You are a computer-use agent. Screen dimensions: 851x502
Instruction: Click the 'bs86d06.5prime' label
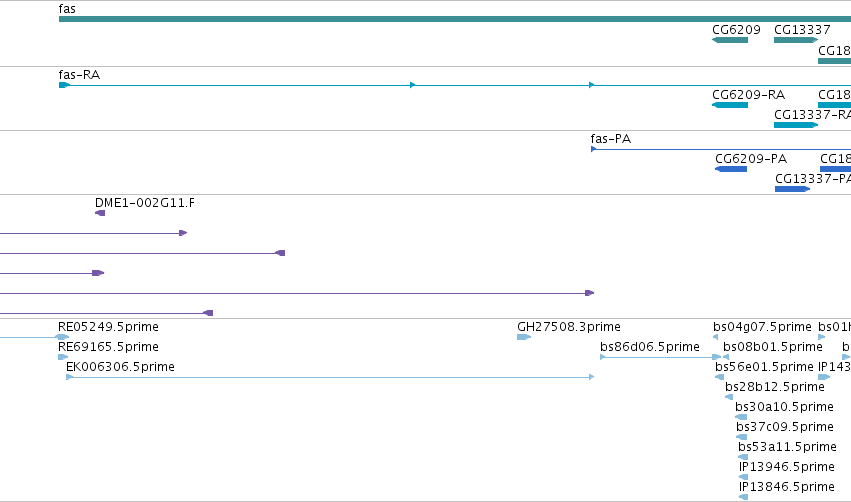click(650, 347)
